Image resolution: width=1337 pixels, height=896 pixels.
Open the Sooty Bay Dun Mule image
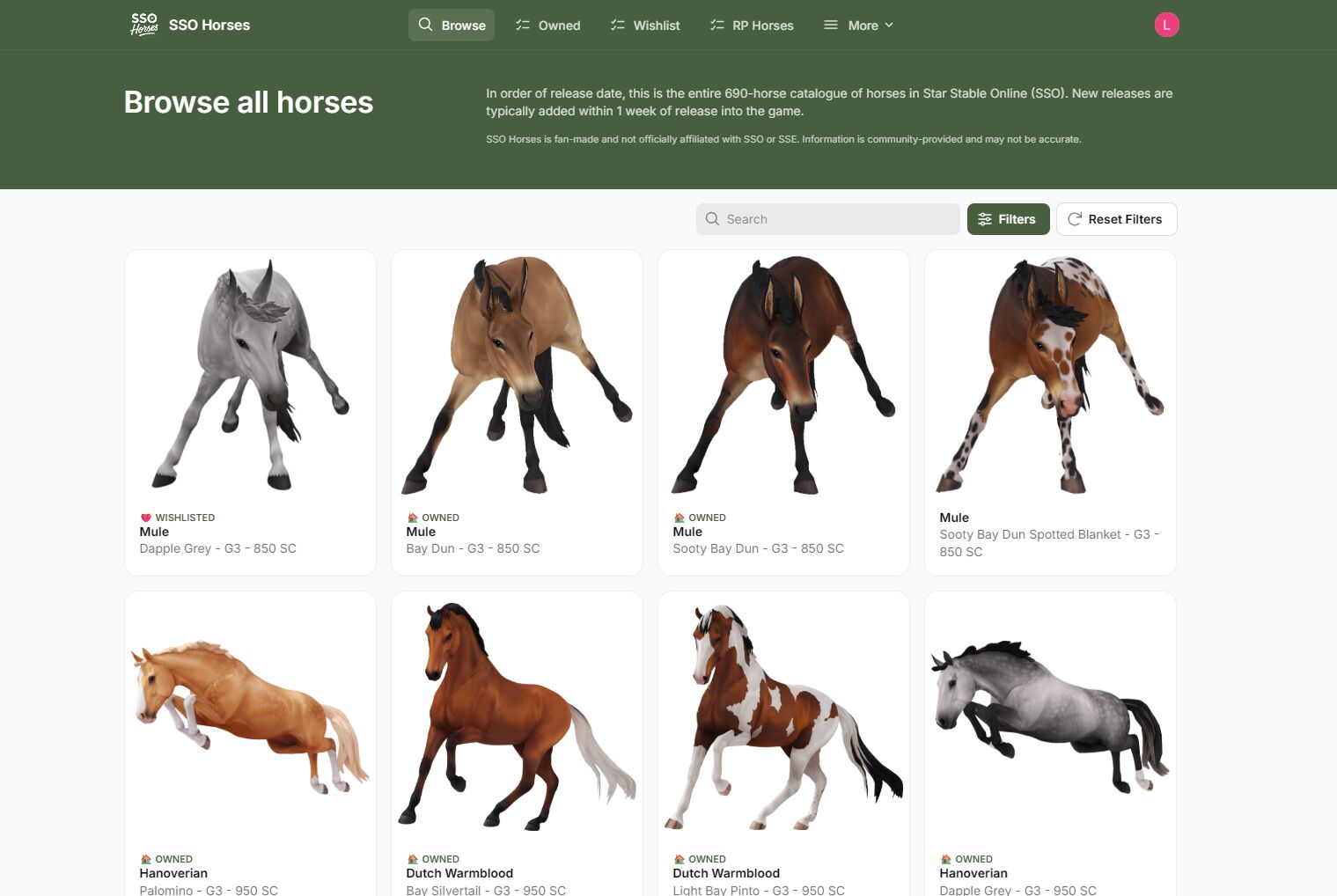tap(784, 375)
